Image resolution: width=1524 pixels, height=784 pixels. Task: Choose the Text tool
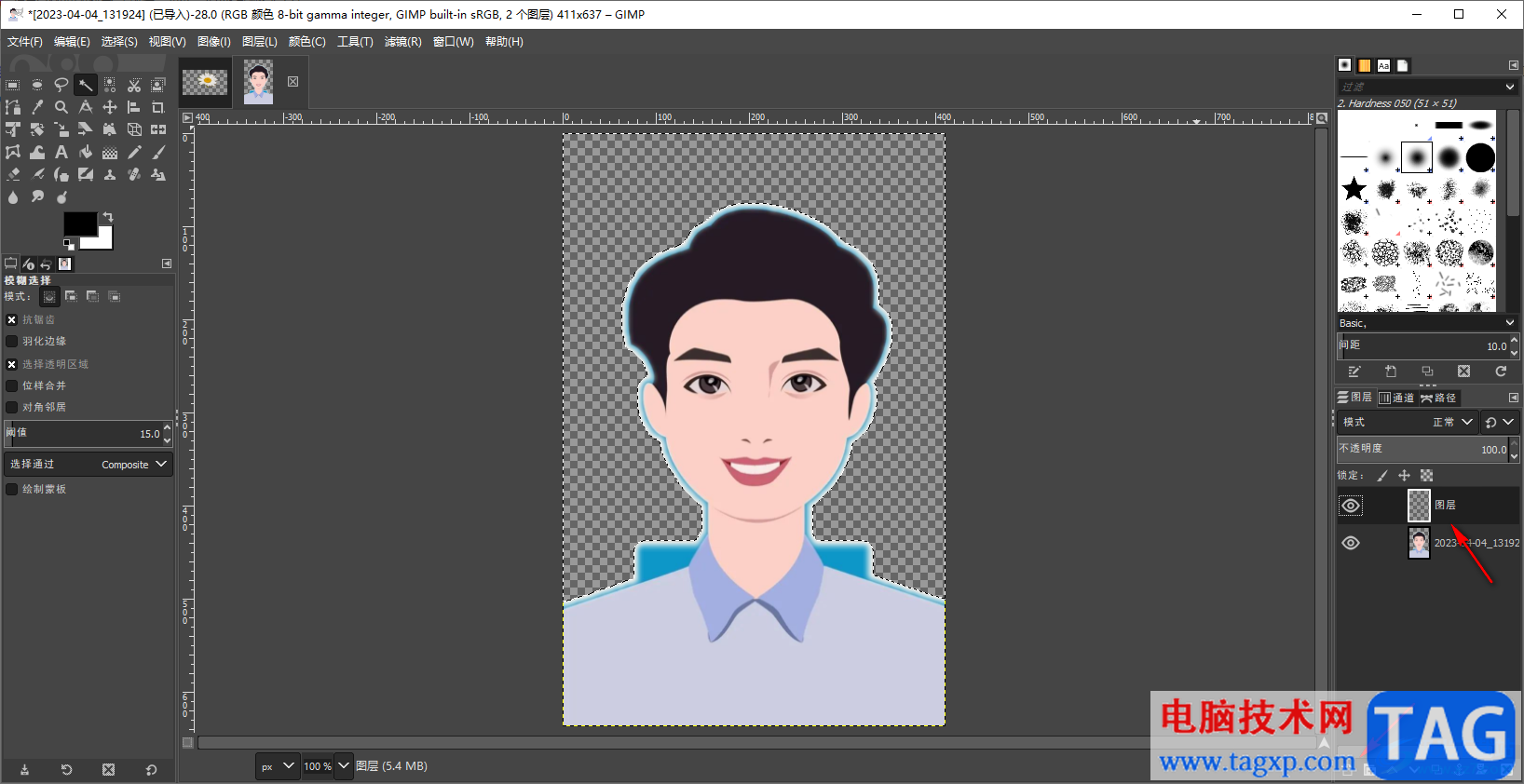[61, 152]
